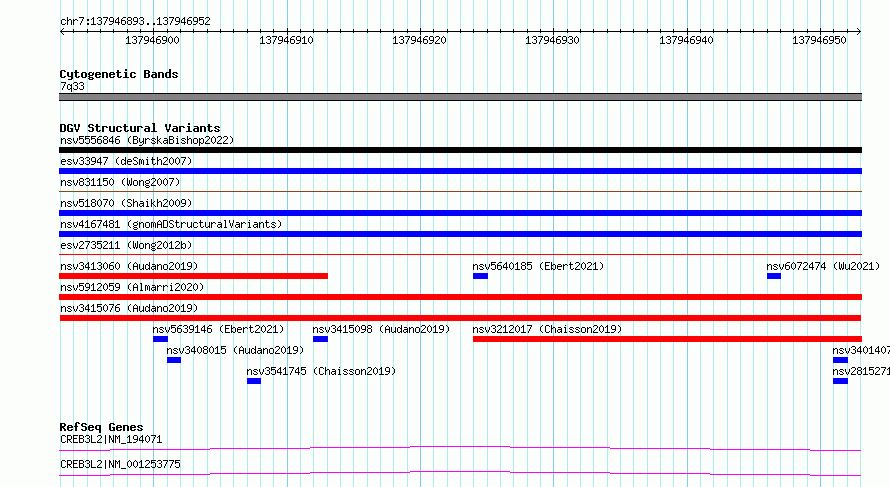Click the 7q33 band label
Viewport: 890px width, 487px height.
pos(72,86)
